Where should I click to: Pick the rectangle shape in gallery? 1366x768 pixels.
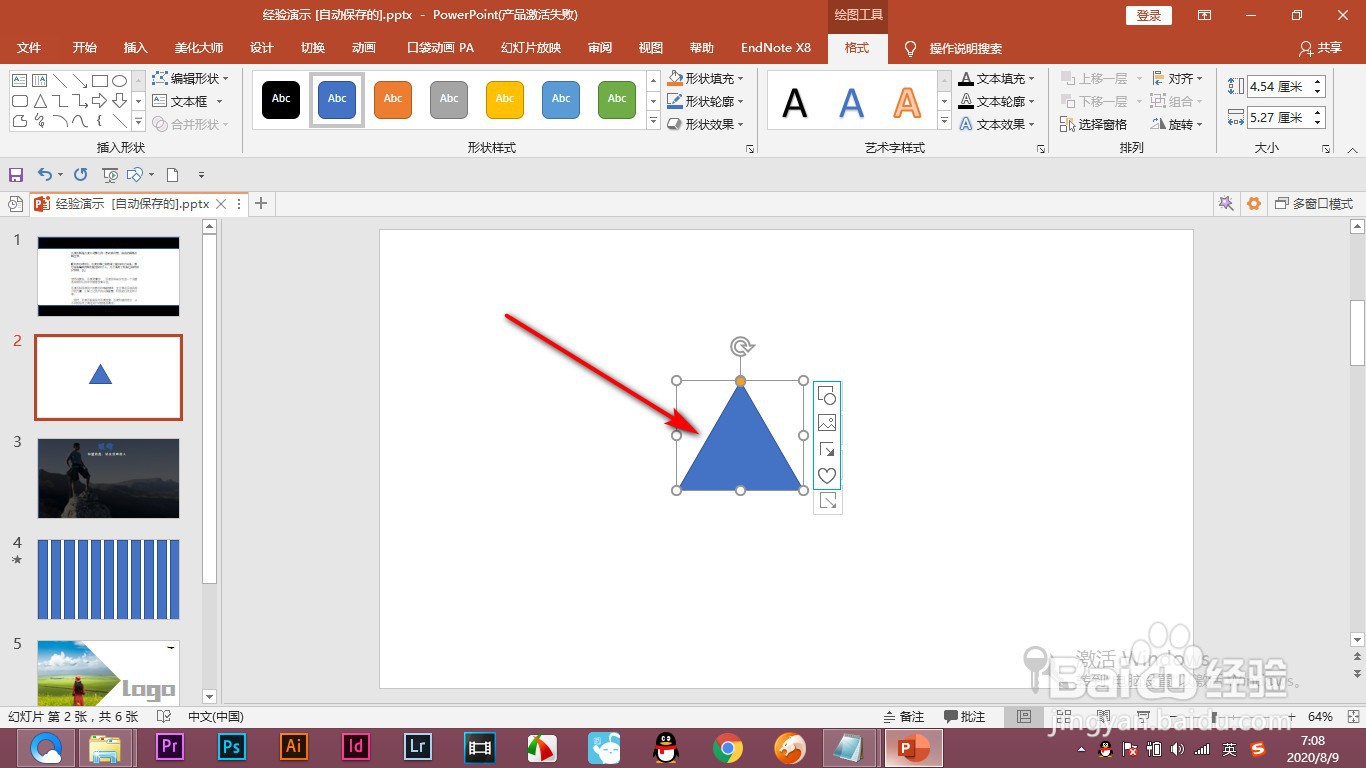99,80
